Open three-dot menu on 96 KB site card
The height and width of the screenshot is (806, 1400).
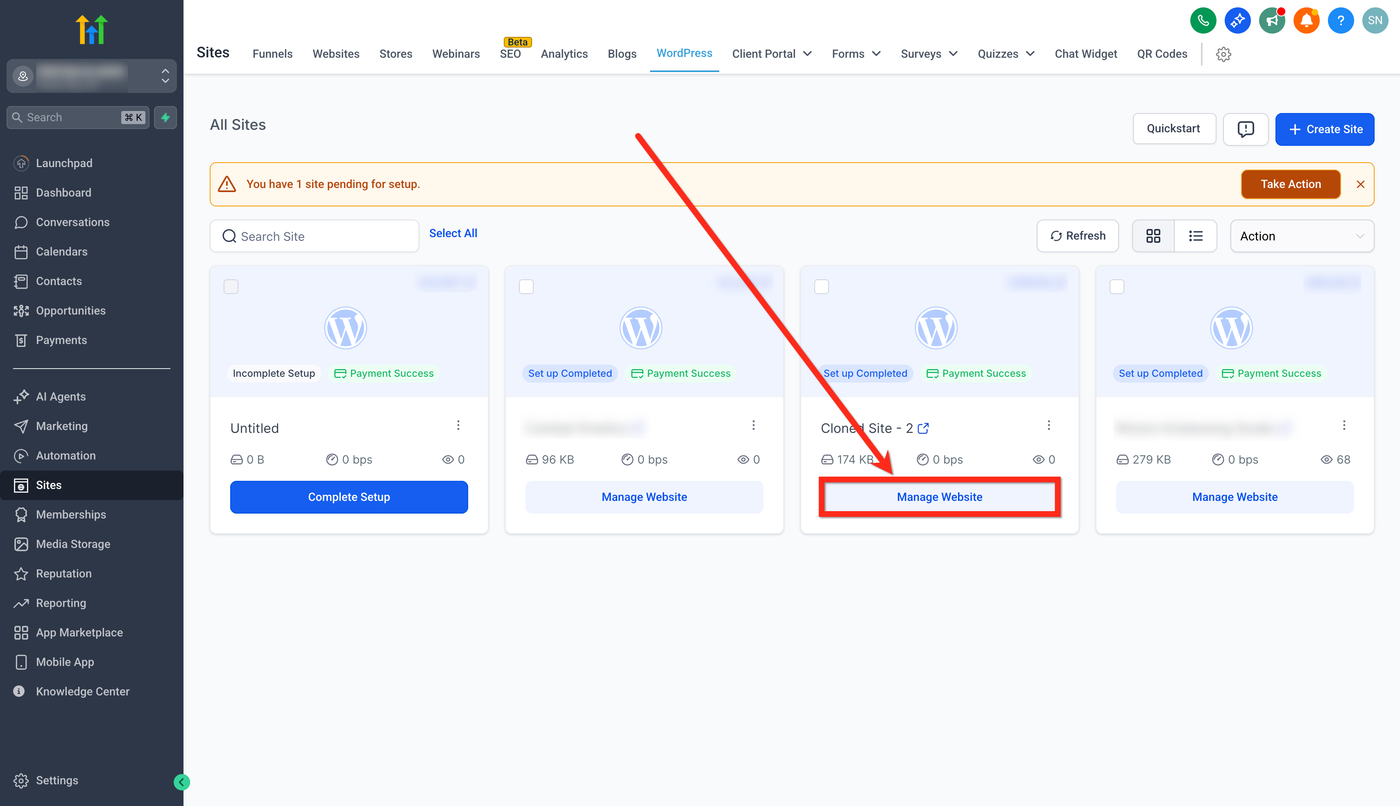(754, 425)
